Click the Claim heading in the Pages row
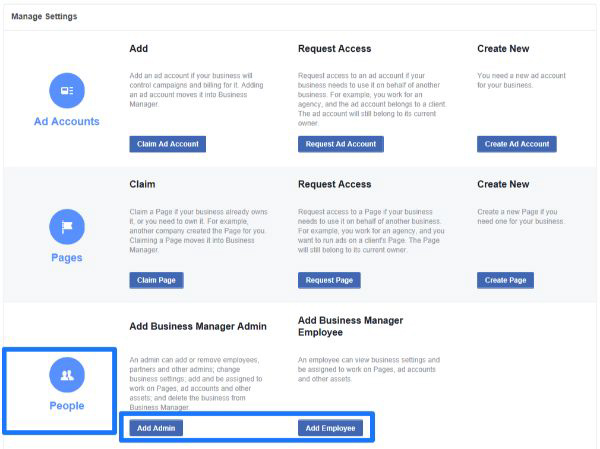The image size is (600, 449). [x=143, y=184]
